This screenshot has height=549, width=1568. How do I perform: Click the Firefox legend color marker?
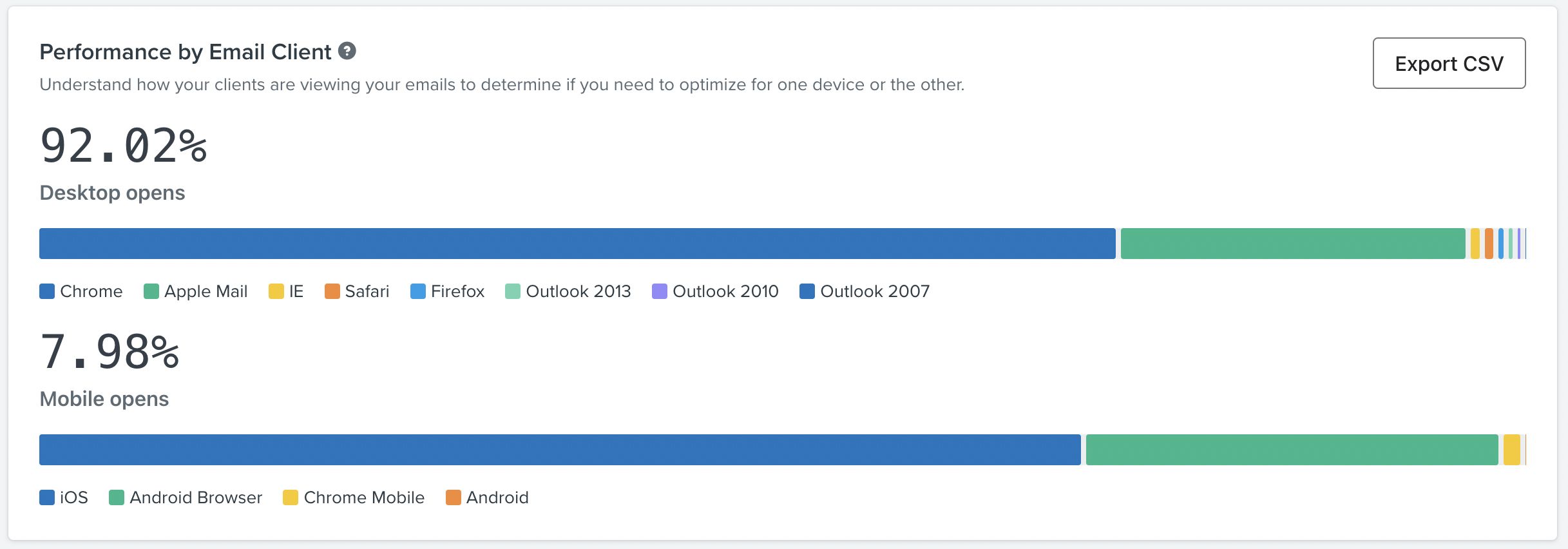tap(416, 291)
